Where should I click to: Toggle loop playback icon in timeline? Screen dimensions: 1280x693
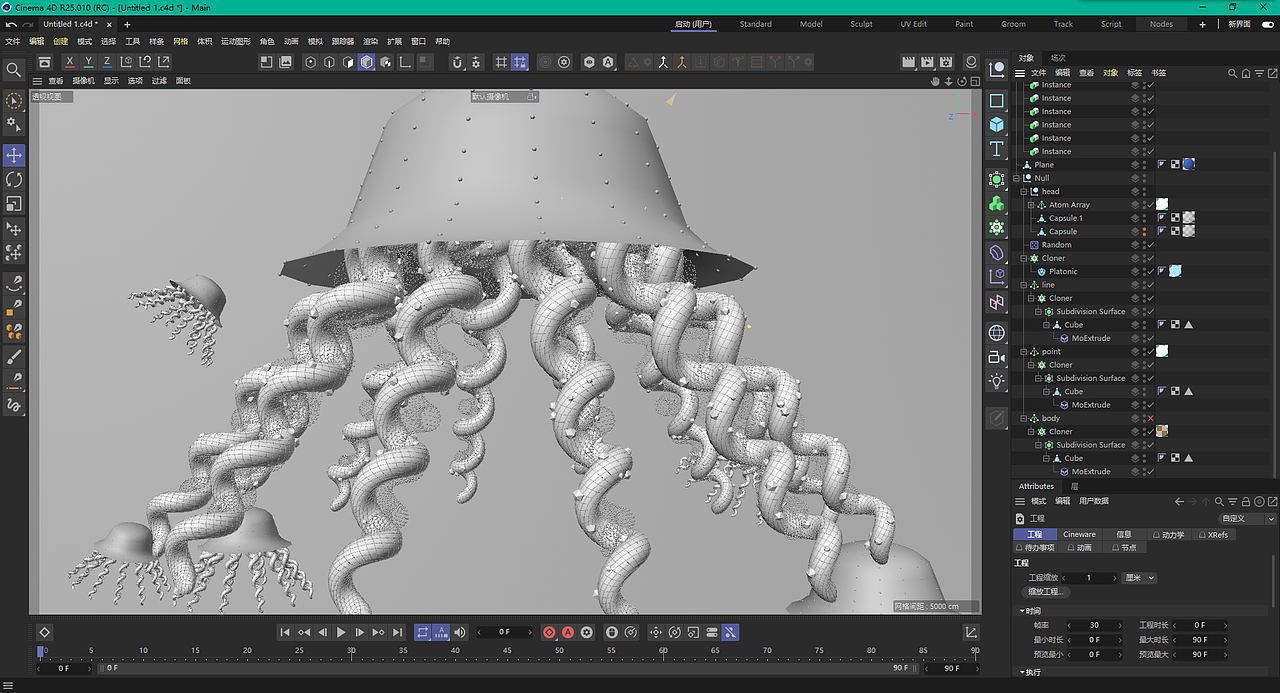tap(422, 632)
